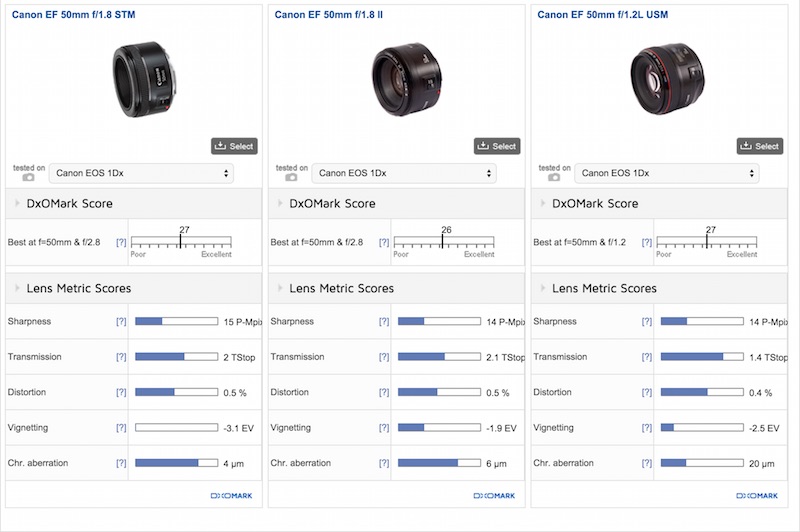Collapse Lens Metric Scores for f/1.8 STM
800x532 pixels.
[x=17, y=288]
